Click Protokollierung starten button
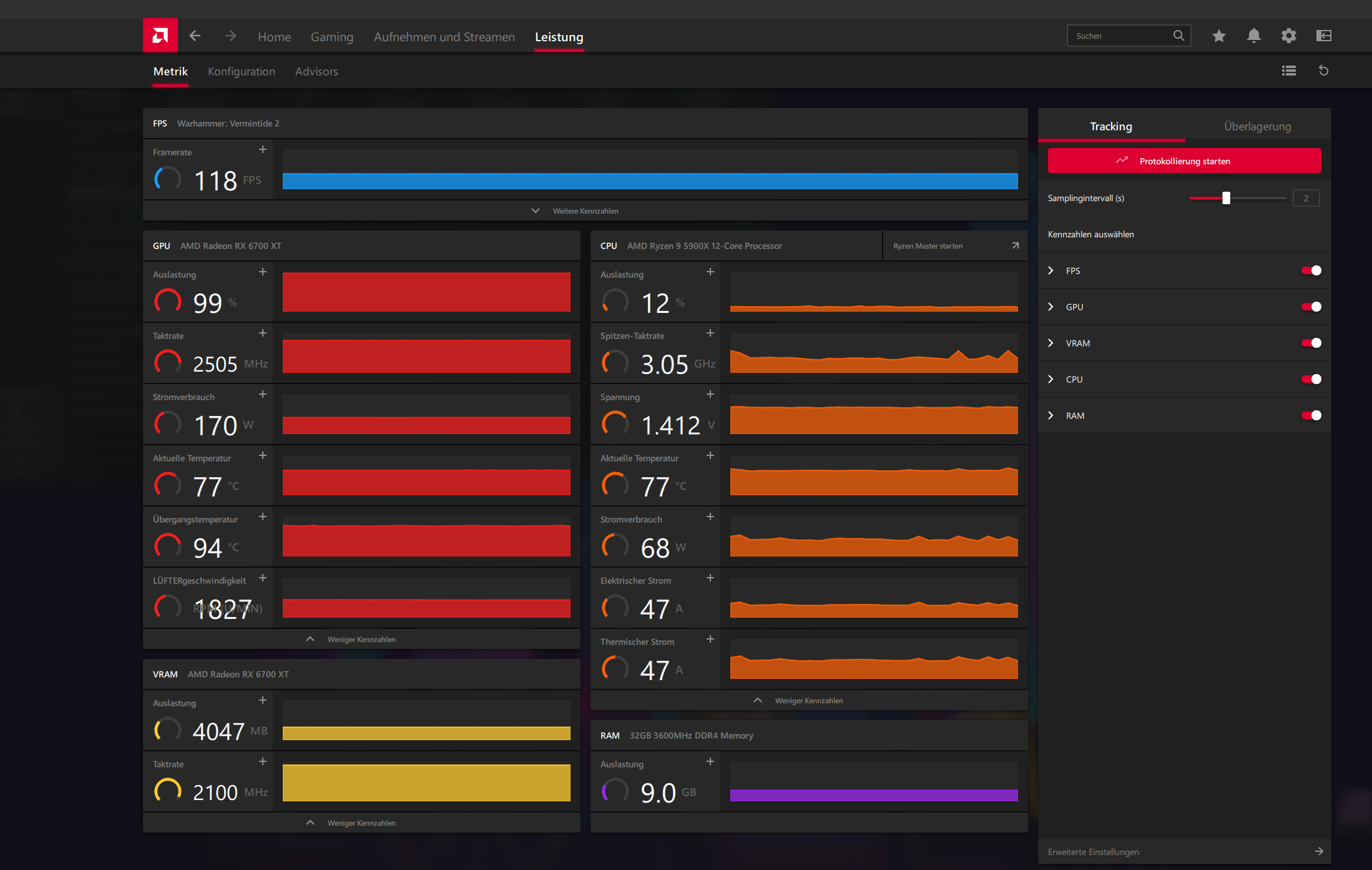Viewport: 1372px width, 870px height. point(1184,161)
